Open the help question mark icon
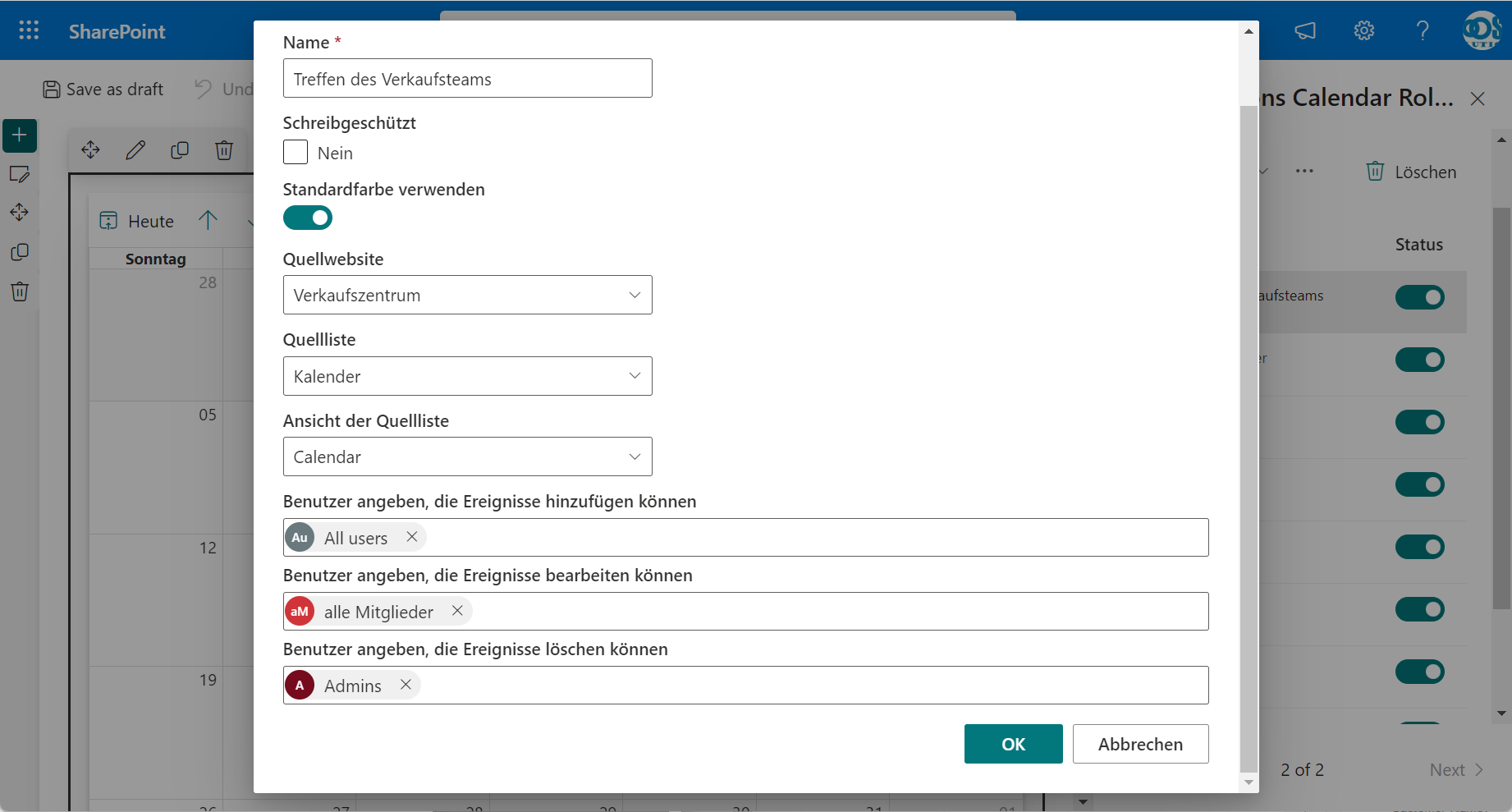Viewport: 1512px width, 812px height. [x=1423, y=30]
